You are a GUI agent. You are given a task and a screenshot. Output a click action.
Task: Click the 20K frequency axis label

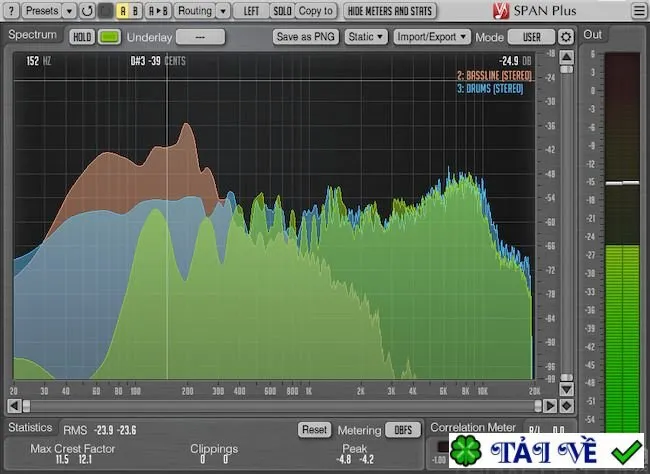tap(534, 391)
